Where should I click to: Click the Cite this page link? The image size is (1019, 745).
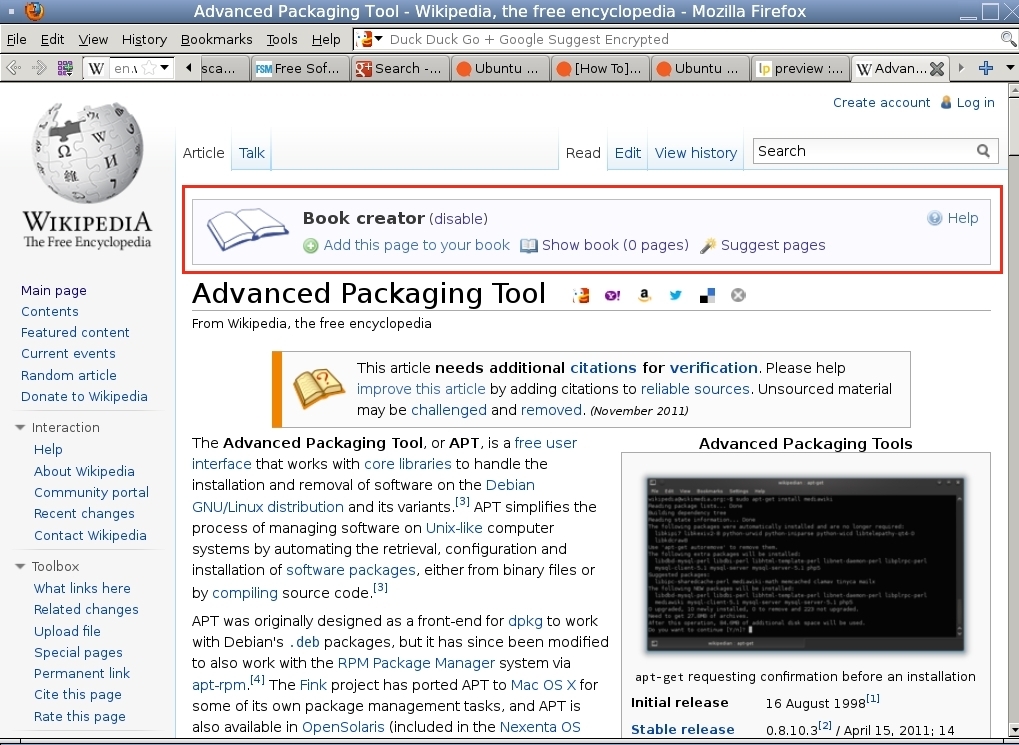(x=78, y=694)
